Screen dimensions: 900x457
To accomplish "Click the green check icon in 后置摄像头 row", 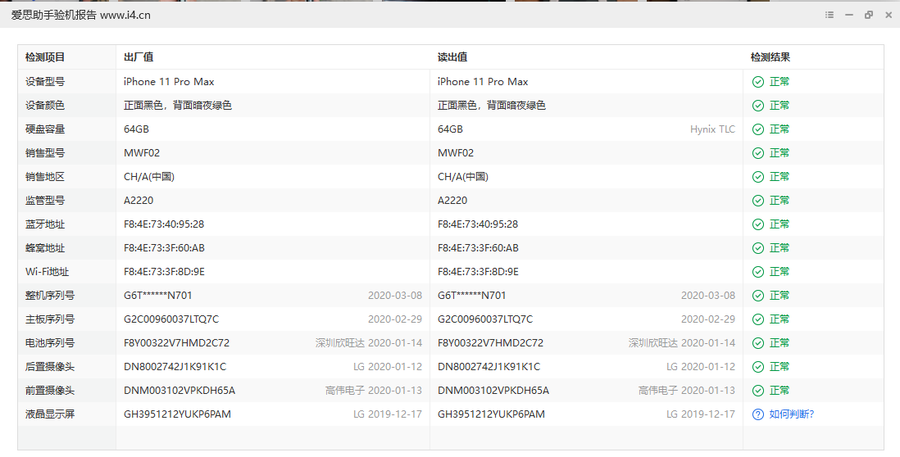I will tap(758, 366).
